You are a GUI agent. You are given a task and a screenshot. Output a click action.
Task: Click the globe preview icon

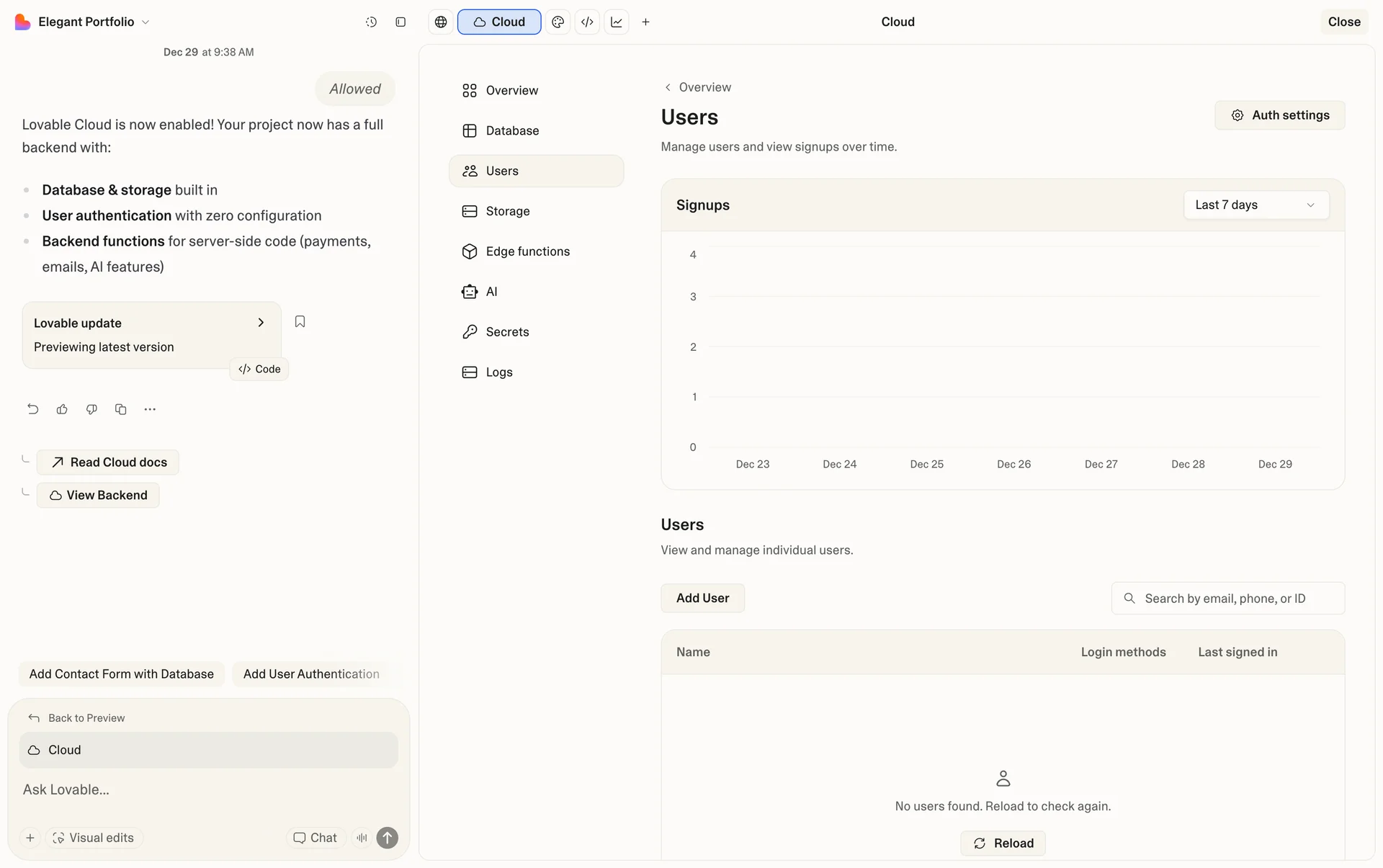click(x=441, y=22)
